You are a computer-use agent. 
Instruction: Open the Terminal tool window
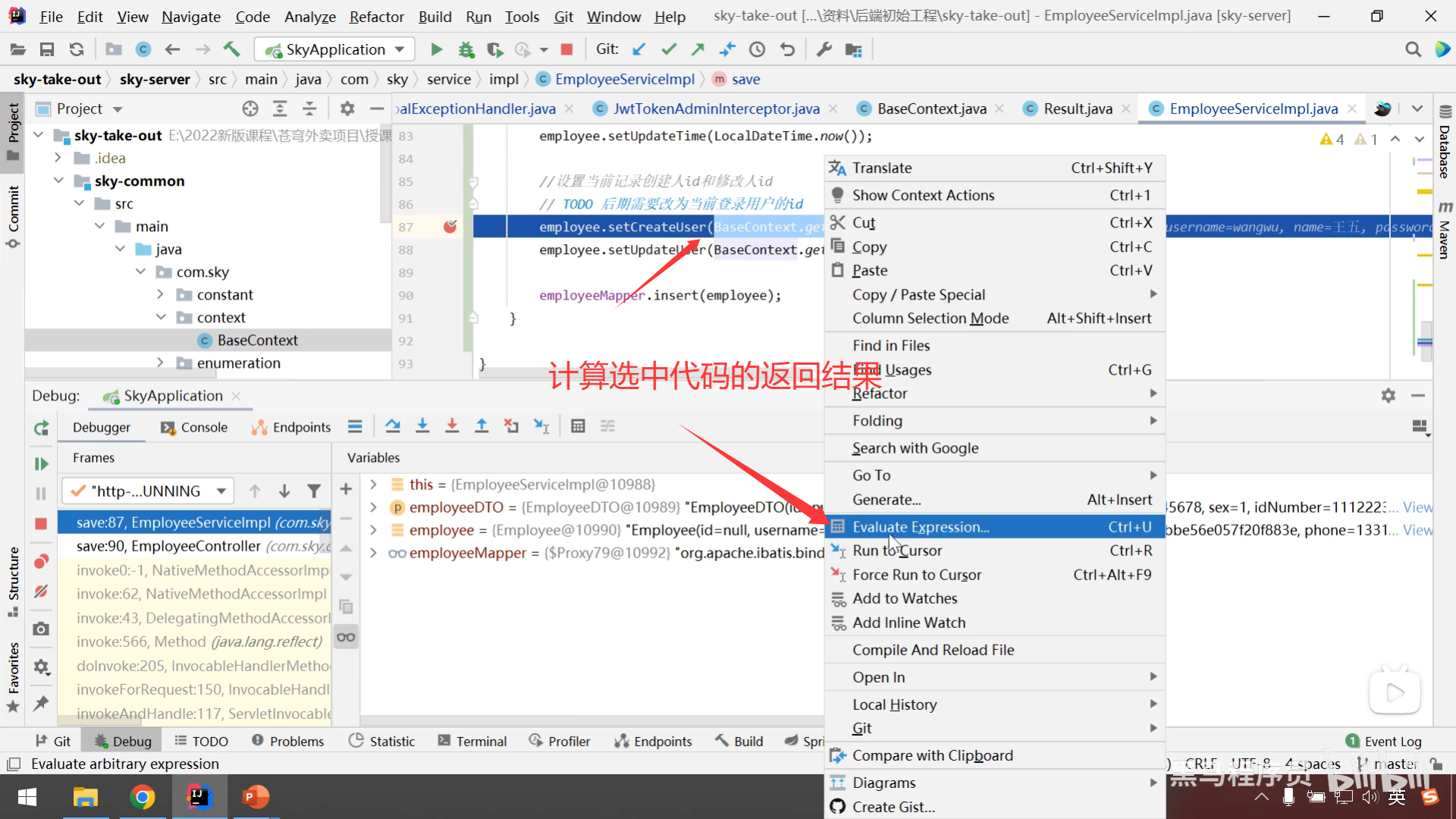472,741
